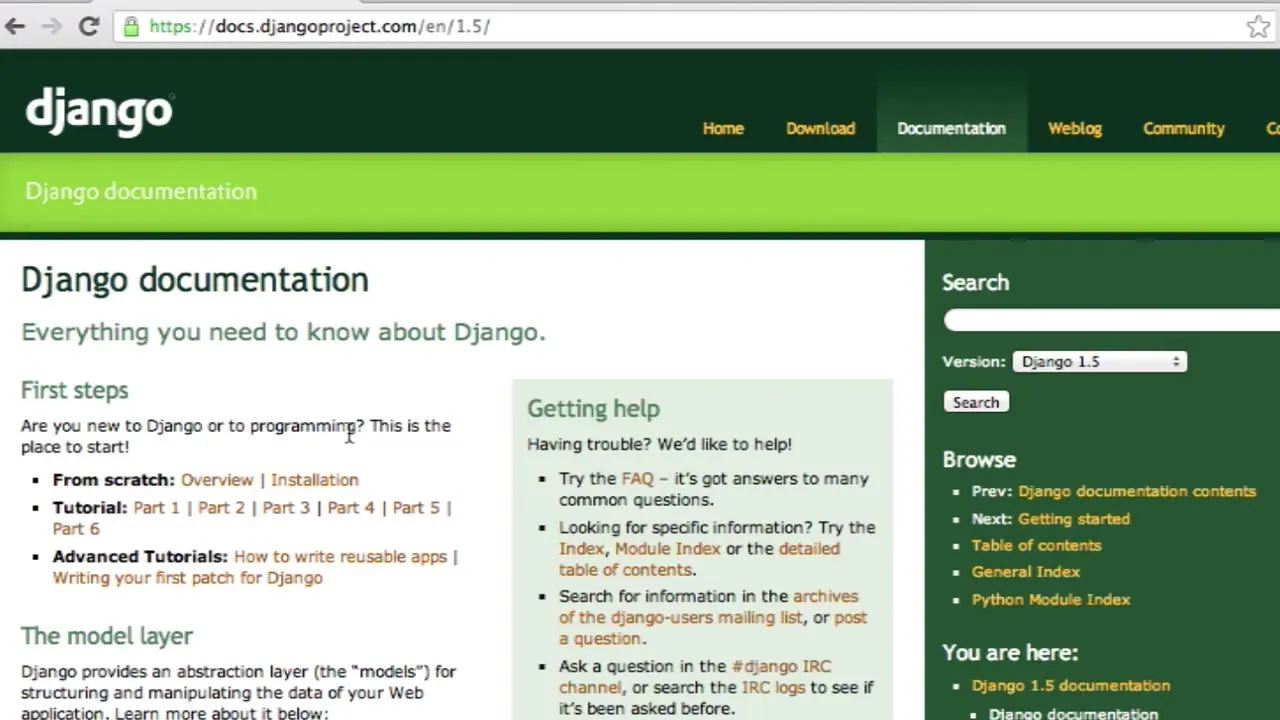Go to Next: Getting started

(1074, 519)
